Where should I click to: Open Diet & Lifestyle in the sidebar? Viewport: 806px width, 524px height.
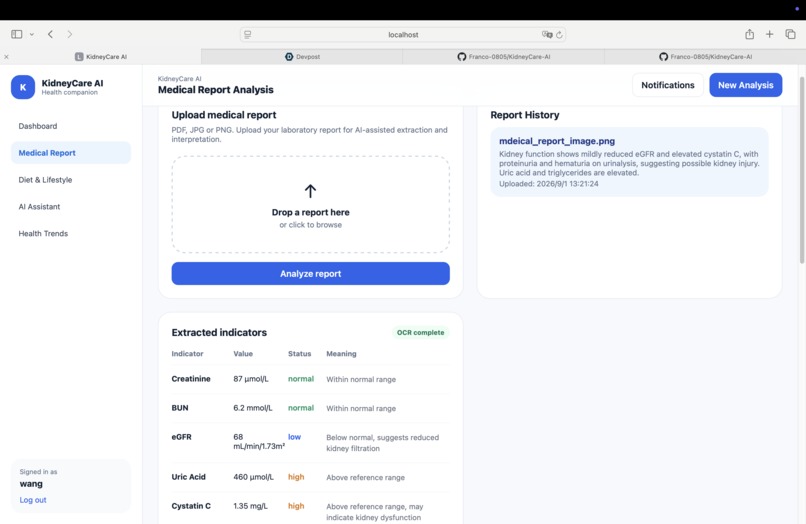[71, 179]
